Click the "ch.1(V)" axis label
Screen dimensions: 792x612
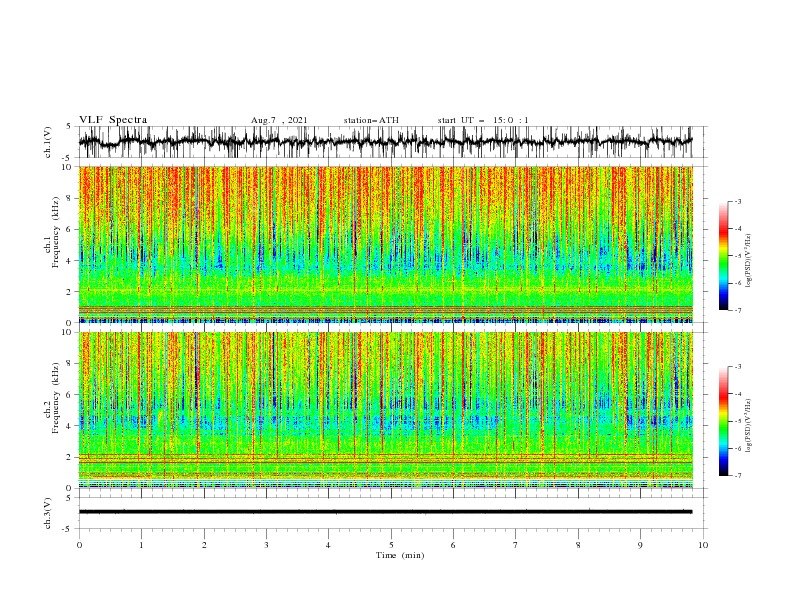tap(48, 141)
